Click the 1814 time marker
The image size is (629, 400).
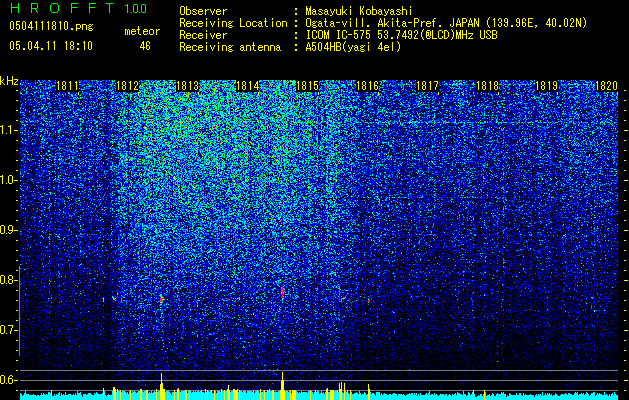[248, 86]
